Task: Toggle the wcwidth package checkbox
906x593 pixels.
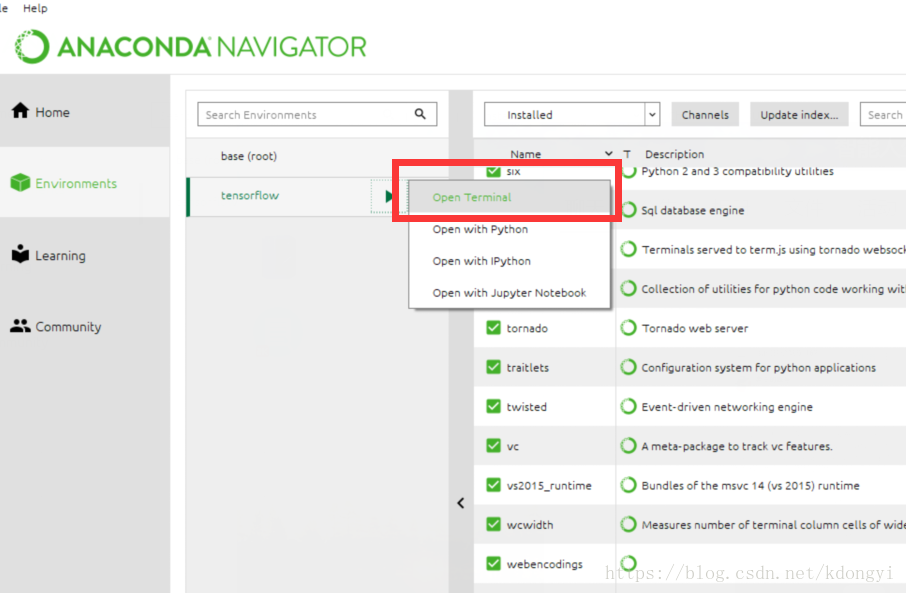Action: (493, 524)
